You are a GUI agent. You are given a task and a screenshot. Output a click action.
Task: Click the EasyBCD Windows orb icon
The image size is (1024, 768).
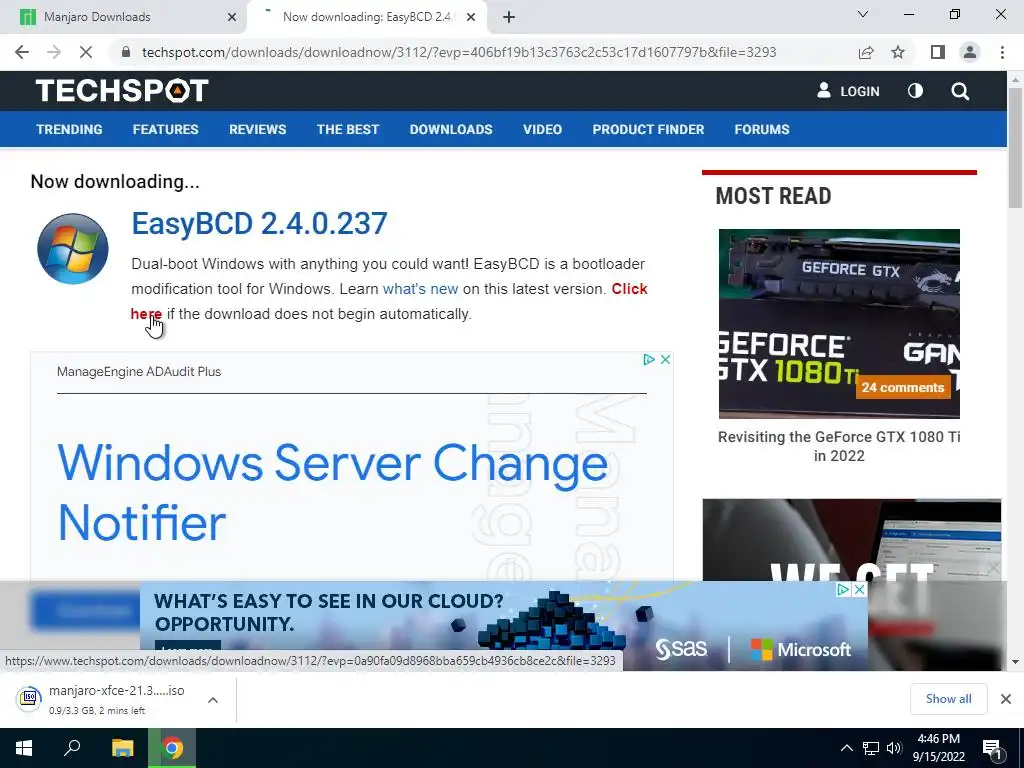click(x=72, y=249)
